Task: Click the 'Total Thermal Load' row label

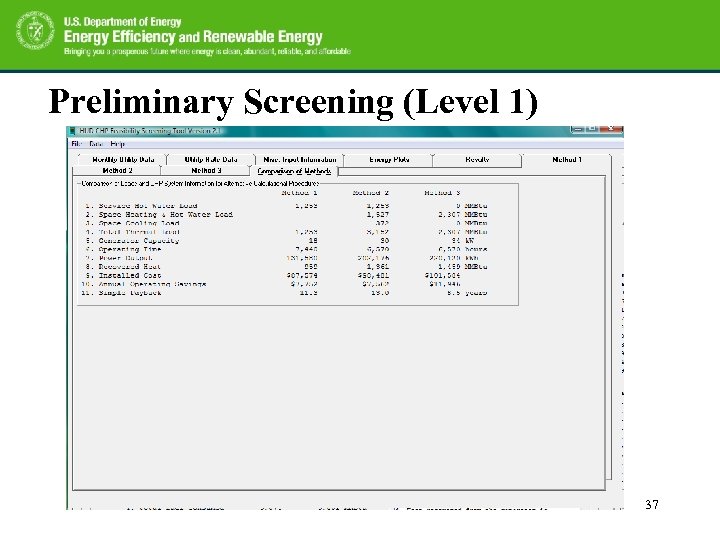Action: [139, 232]
